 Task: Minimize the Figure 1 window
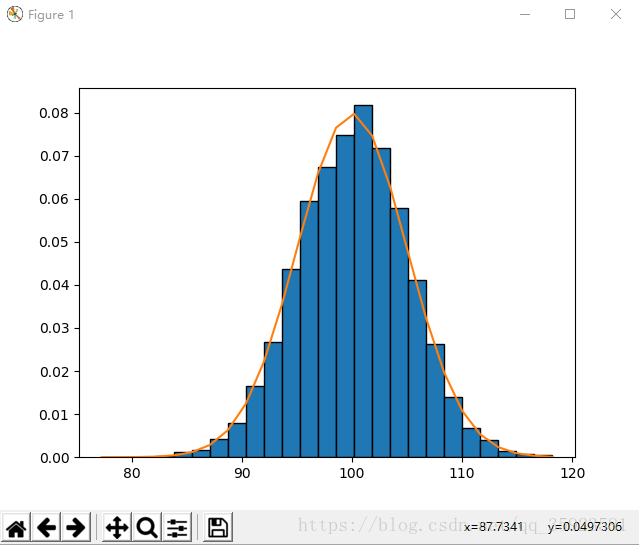pyautogui.click(x=525, y=15)
